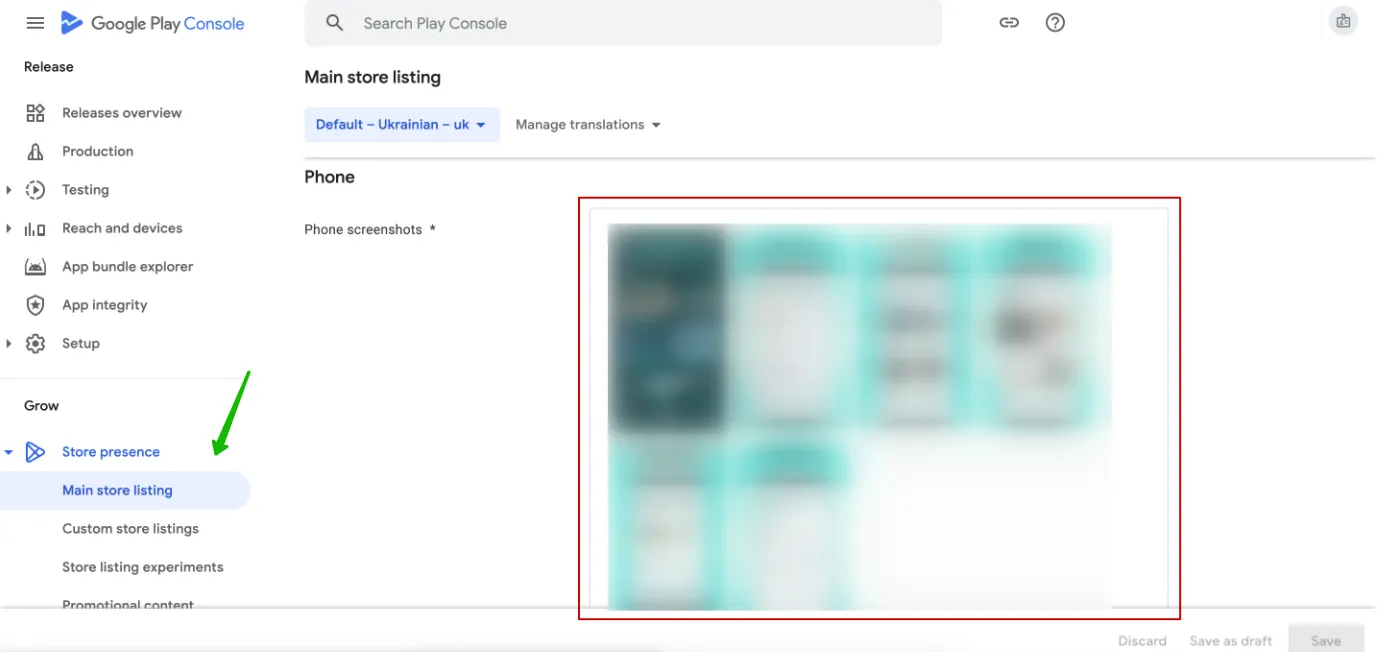The height and width of the screenshot is (652, 1378).
Task: Expand the Reach and devices section
Action: (9, 228)
